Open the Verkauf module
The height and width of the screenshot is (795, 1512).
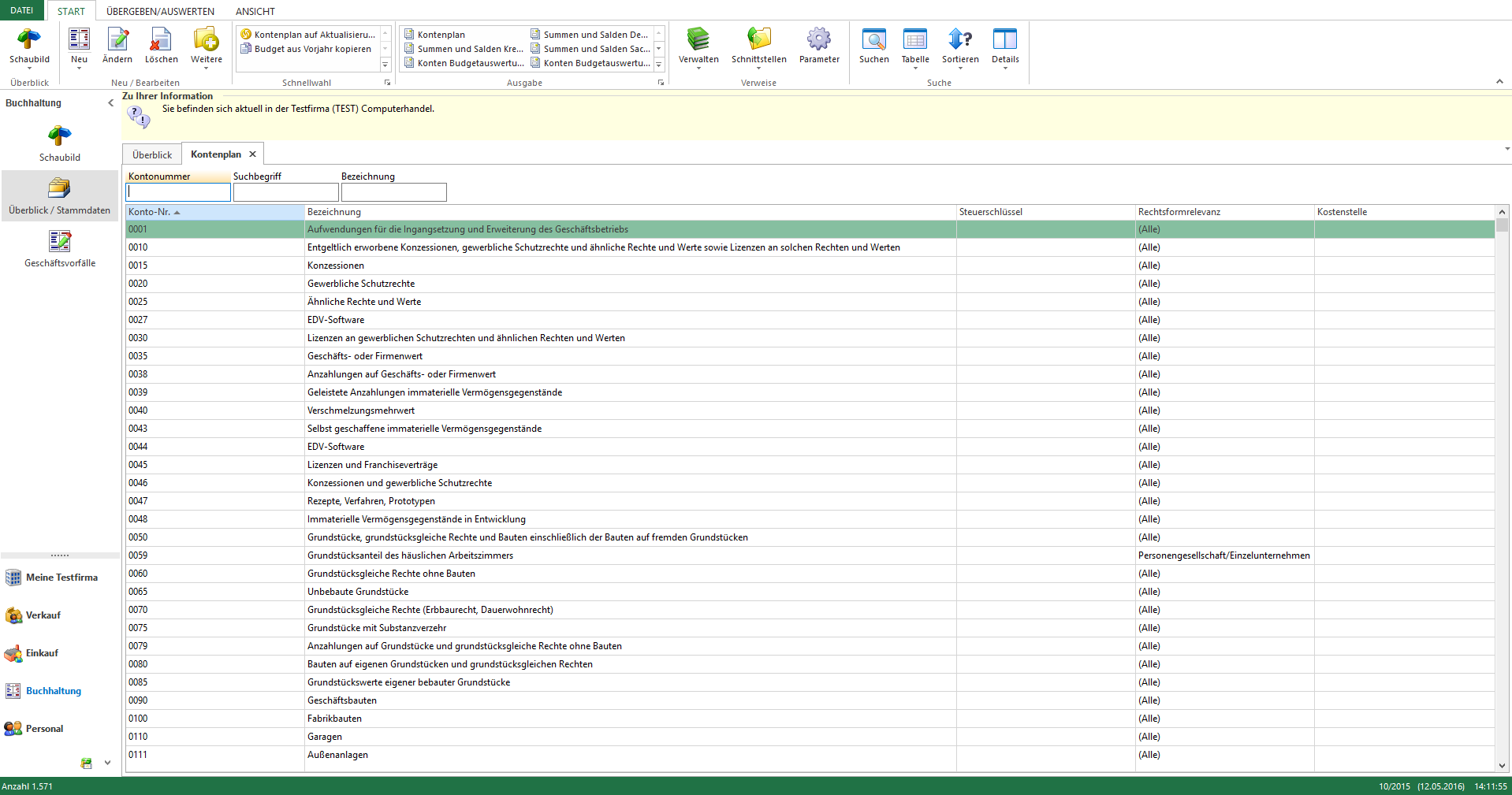point(43,615)
